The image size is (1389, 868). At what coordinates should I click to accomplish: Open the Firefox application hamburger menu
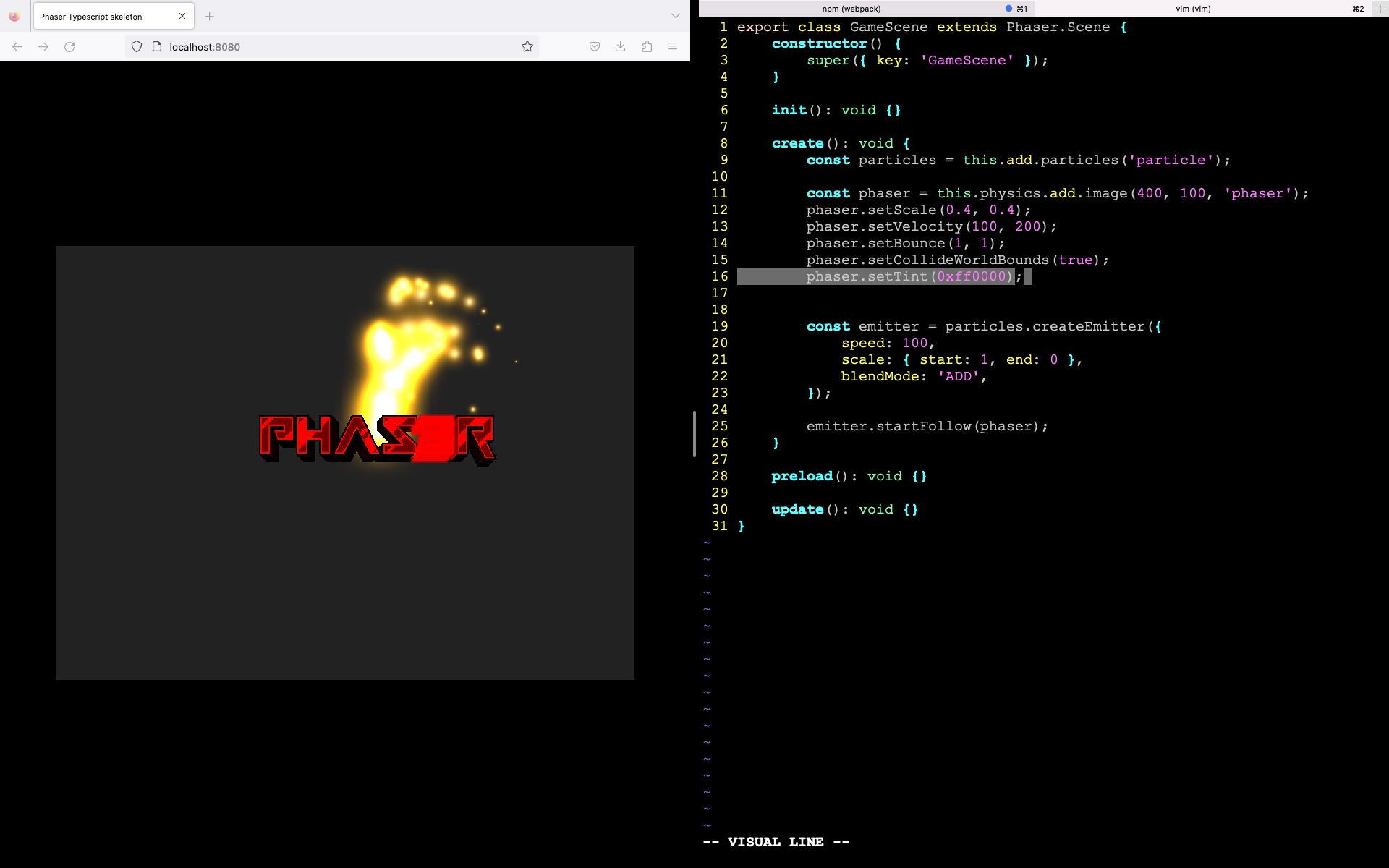(673, 46)
